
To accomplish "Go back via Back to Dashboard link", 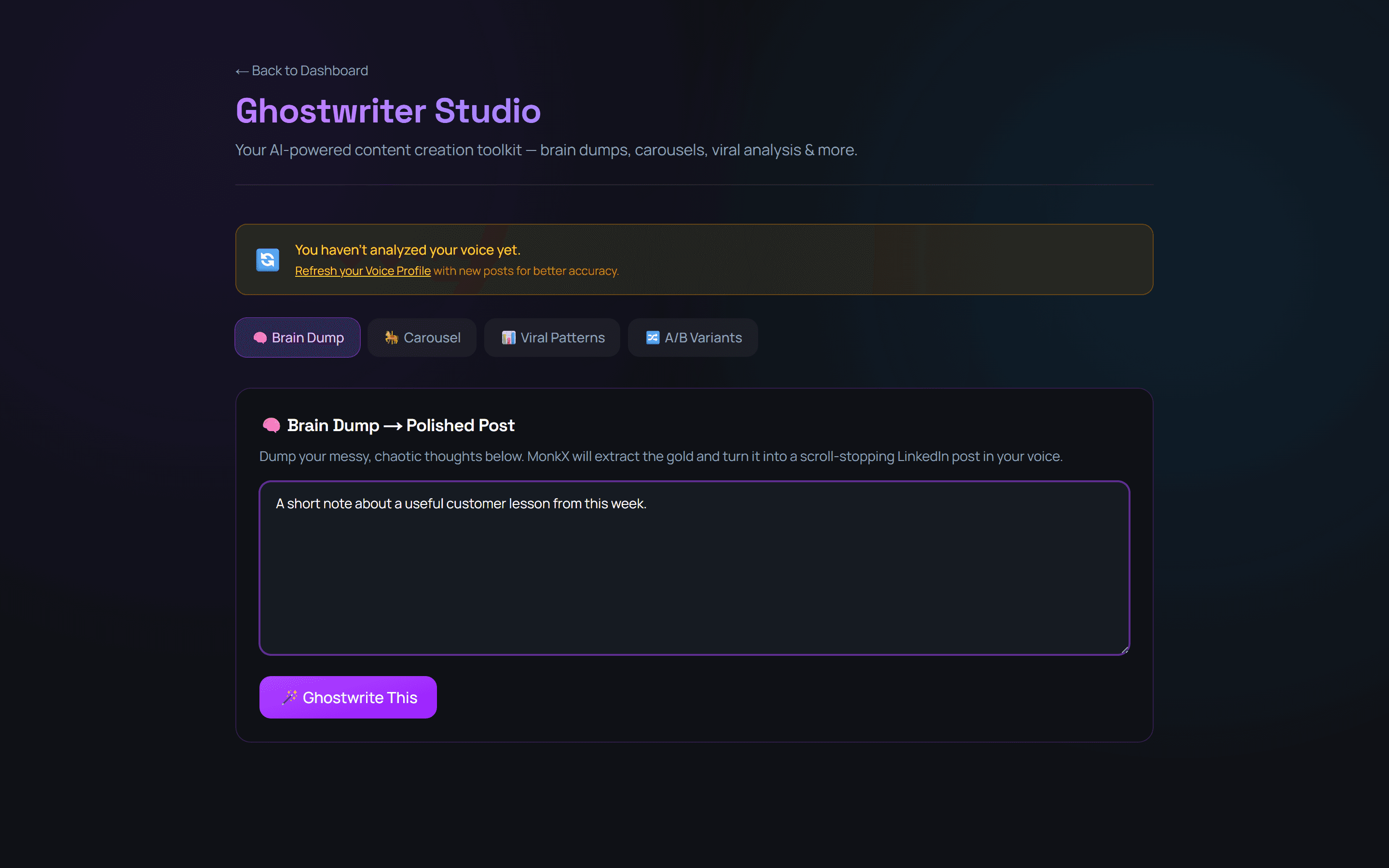I will click(302, 70).
